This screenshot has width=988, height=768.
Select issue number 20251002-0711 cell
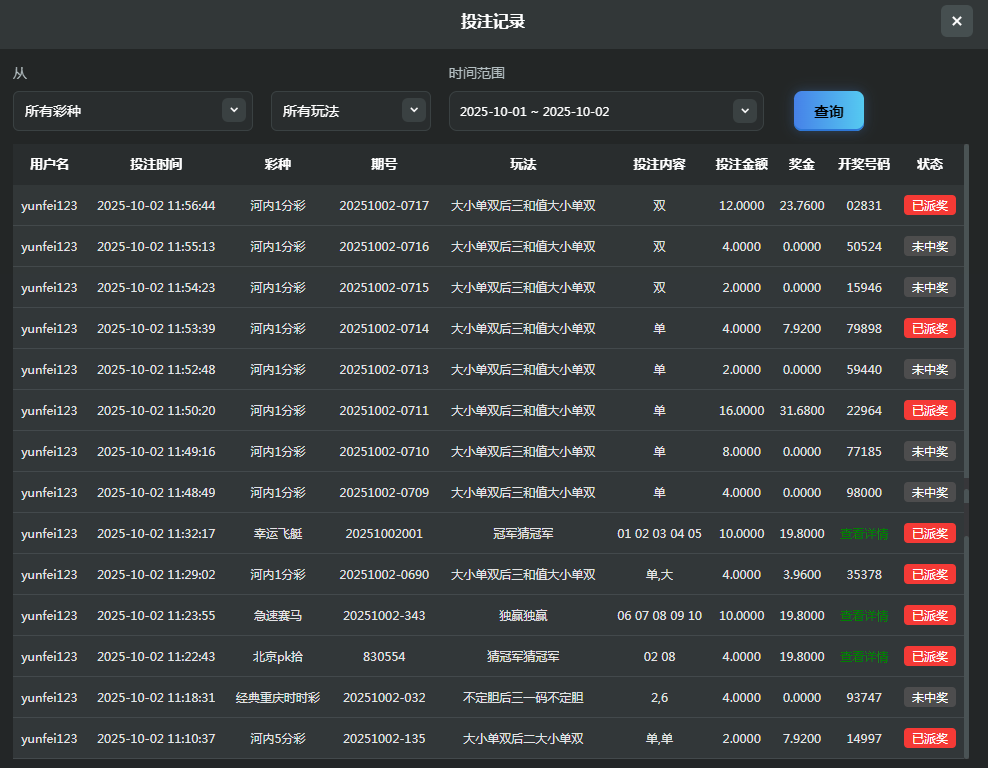[384, 410]
